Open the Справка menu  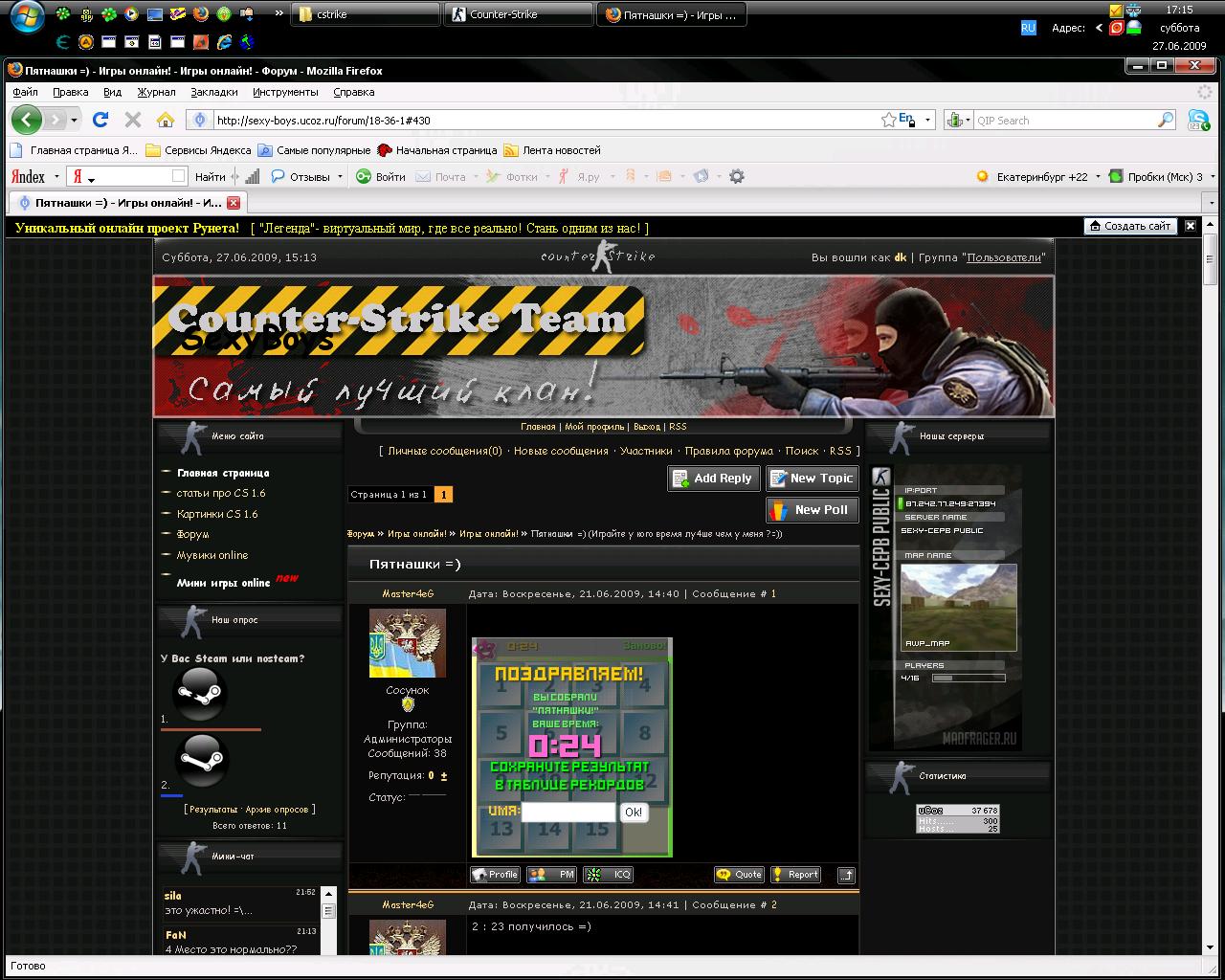[354, 92]
